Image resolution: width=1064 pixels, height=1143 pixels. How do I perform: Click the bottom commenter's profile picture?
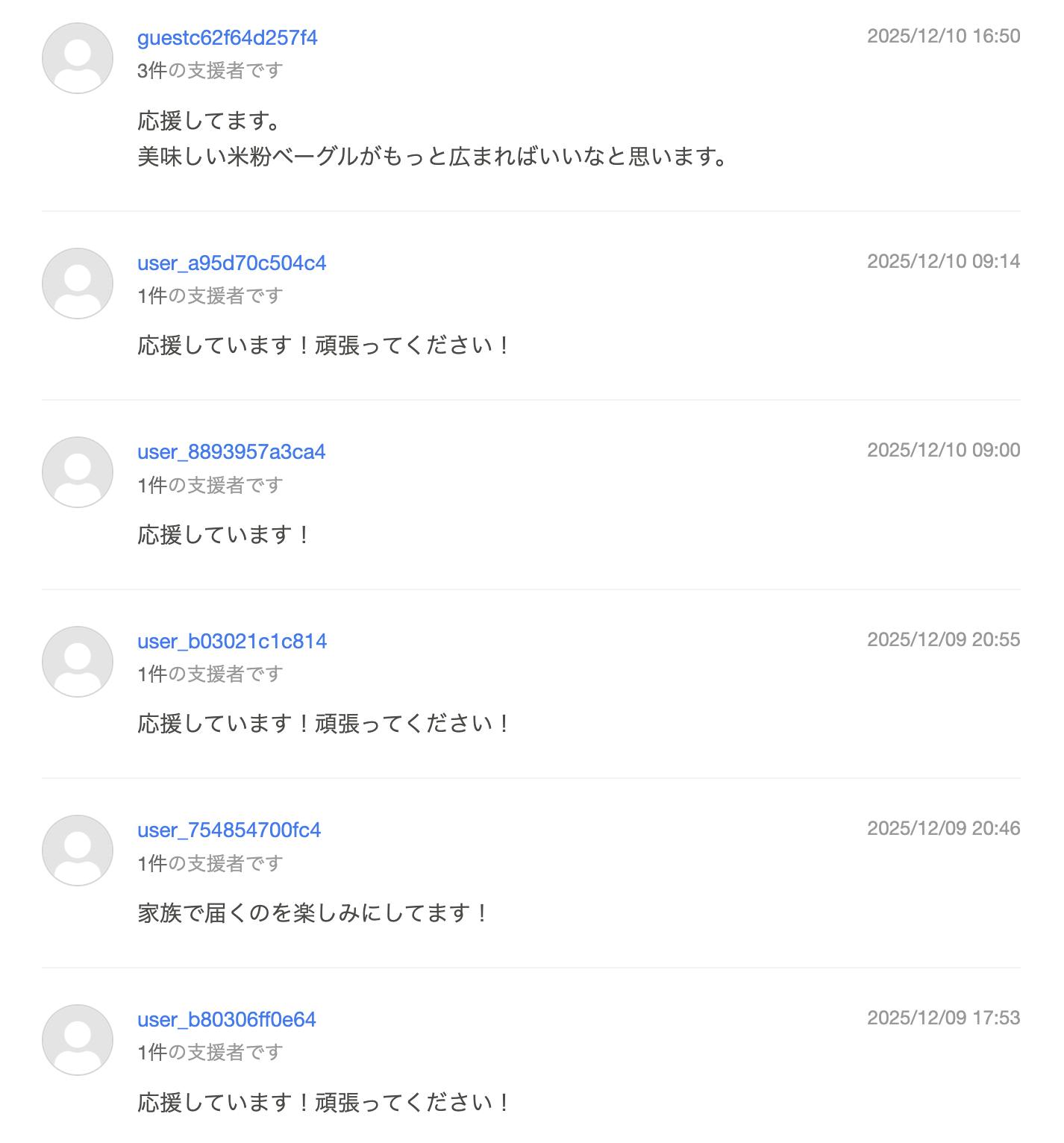pos(77,1039)
